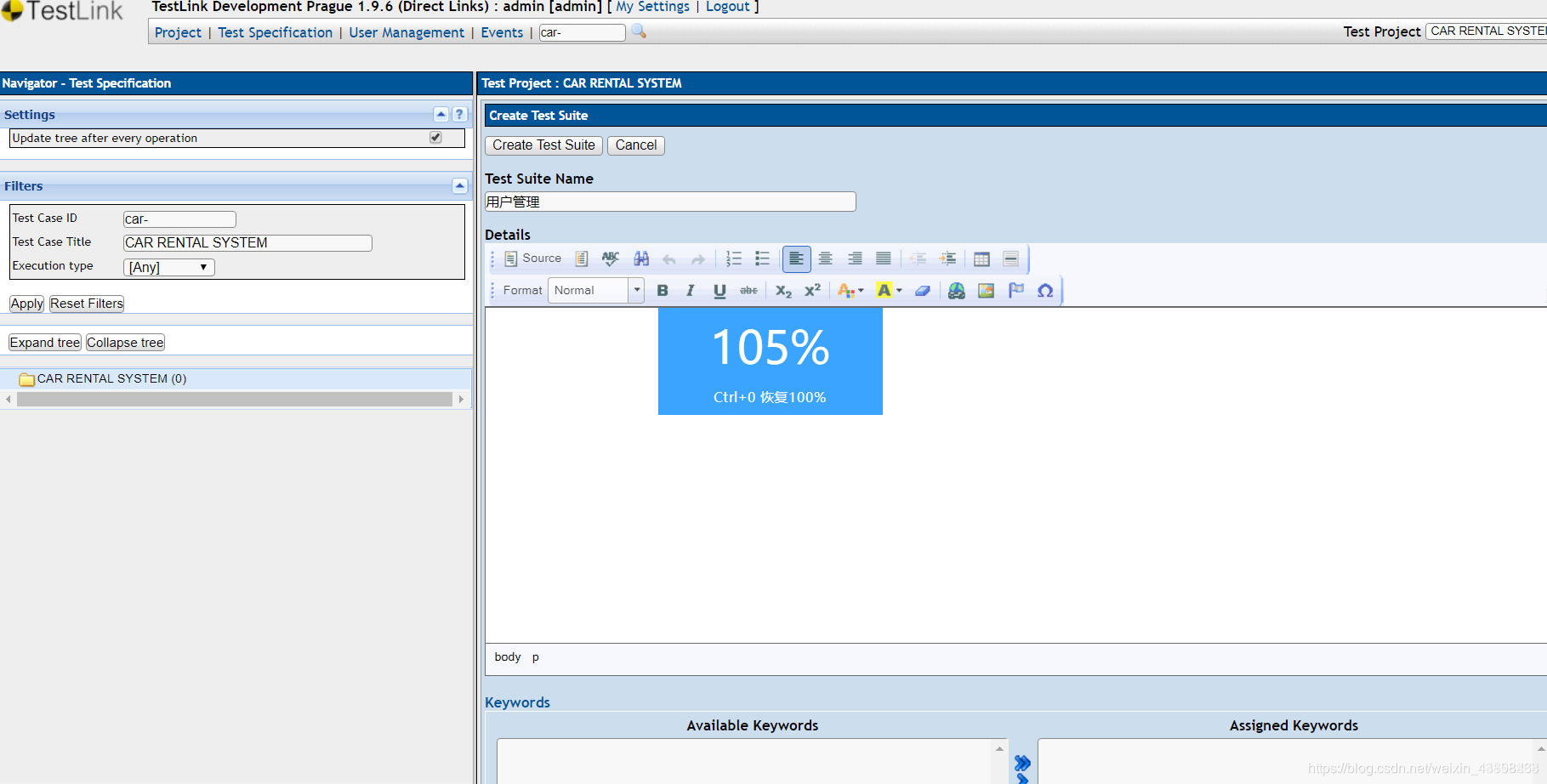
Task: Click 'p' in the editor path bar
Action: tap(536, 656)
